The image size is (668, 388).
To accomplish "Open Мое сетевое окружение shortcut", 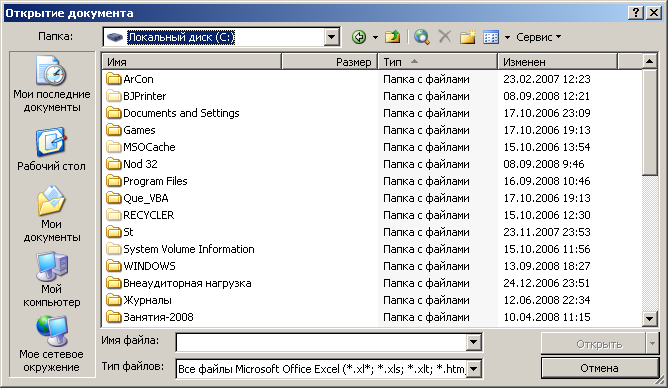I will tap(52, 344).
